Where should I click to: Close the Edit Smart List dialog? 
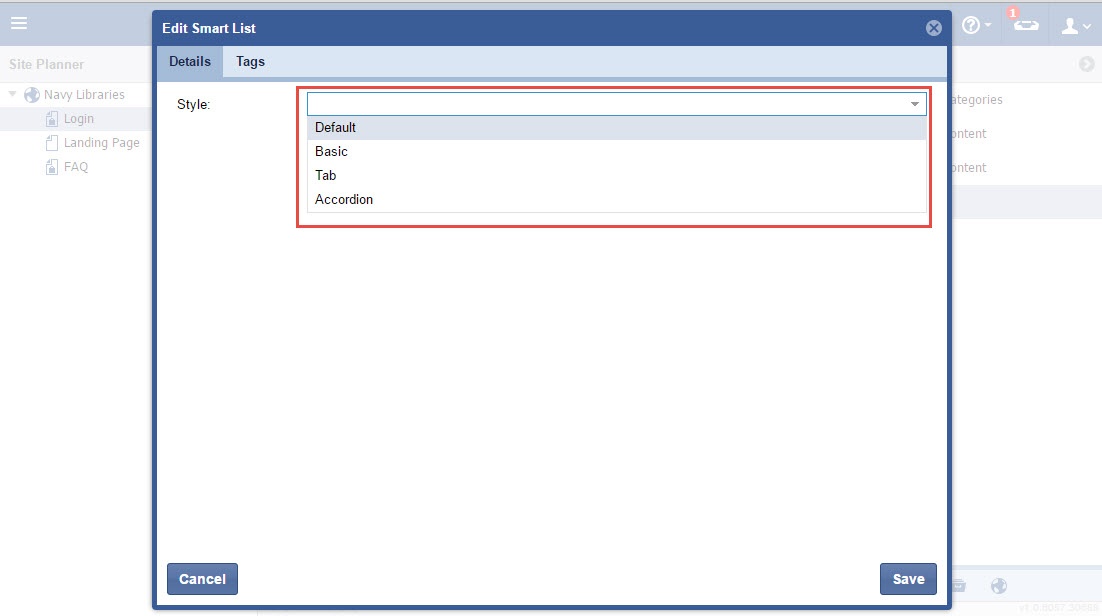(x=934, y=28)
